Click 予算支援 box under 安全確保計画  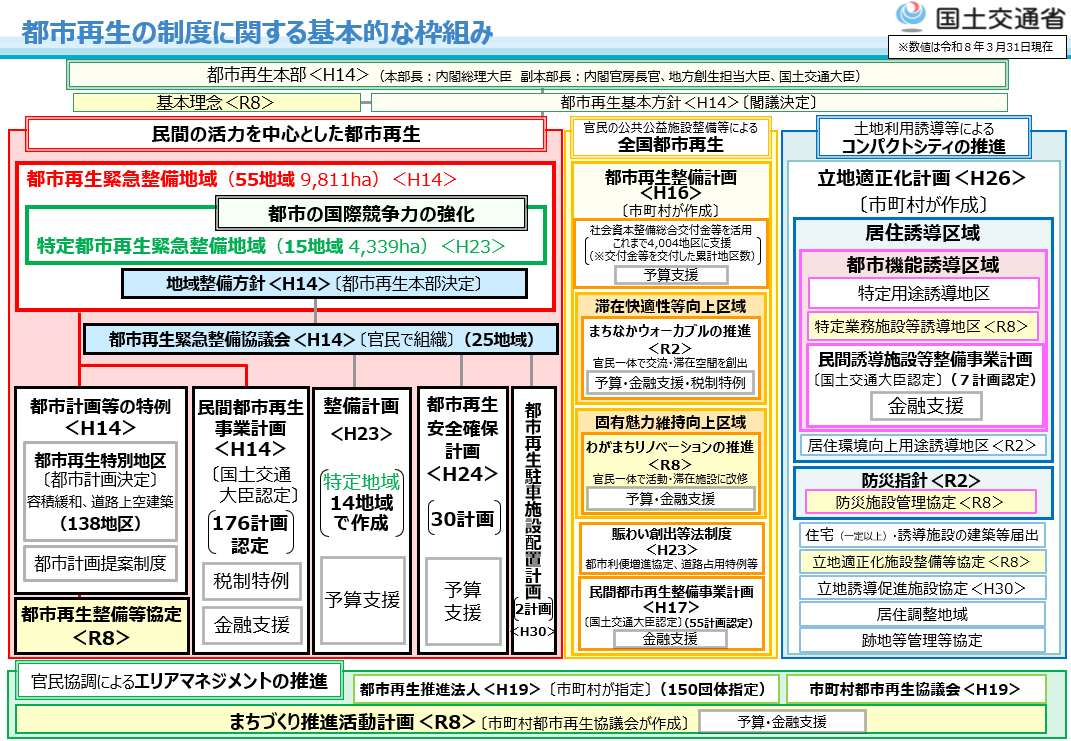(463, 601)
